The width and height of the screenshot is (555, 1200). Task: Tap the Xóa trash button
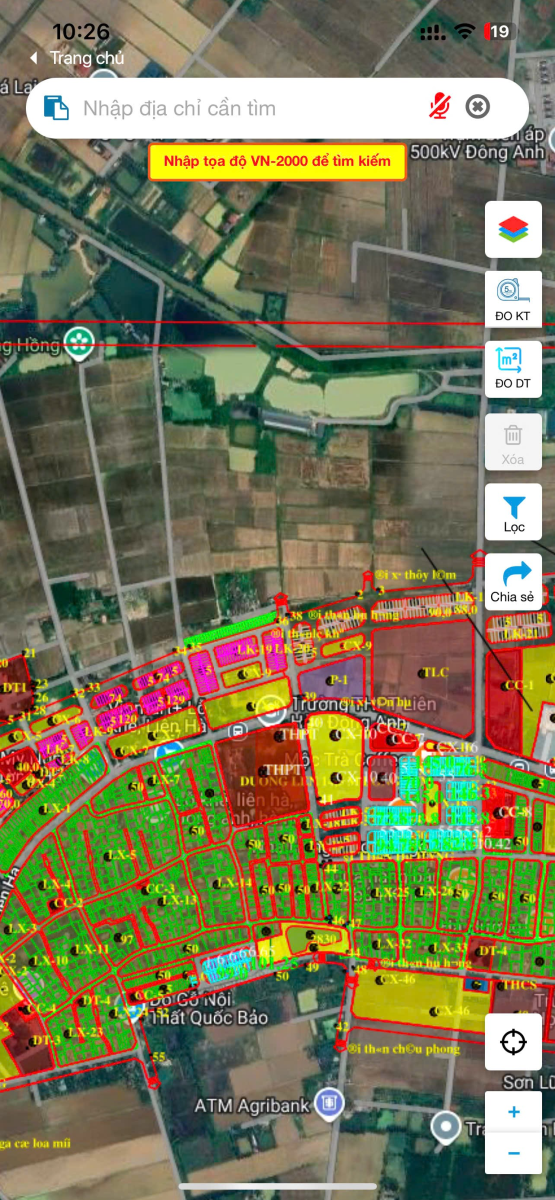click(513, 442)
